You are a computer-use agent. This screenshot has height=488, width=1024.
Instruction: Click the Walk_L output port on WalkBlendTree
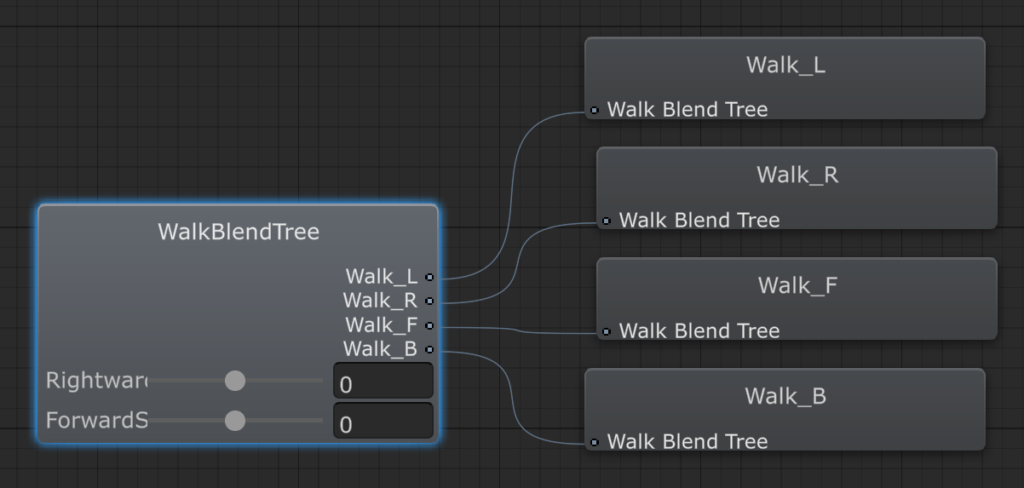tap(429, 276)
